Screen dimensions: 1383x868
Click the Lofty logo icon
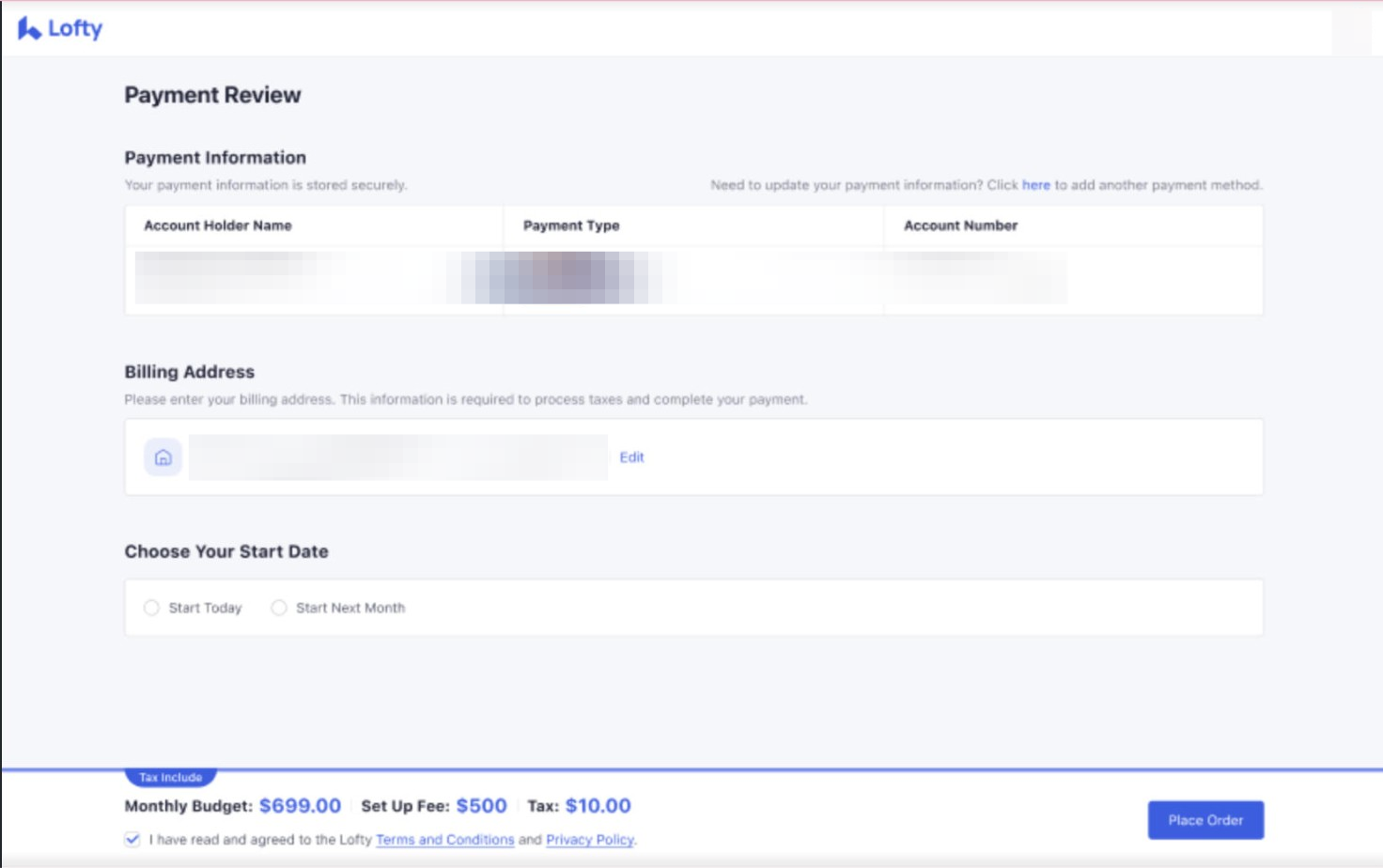tap(29, 29)
